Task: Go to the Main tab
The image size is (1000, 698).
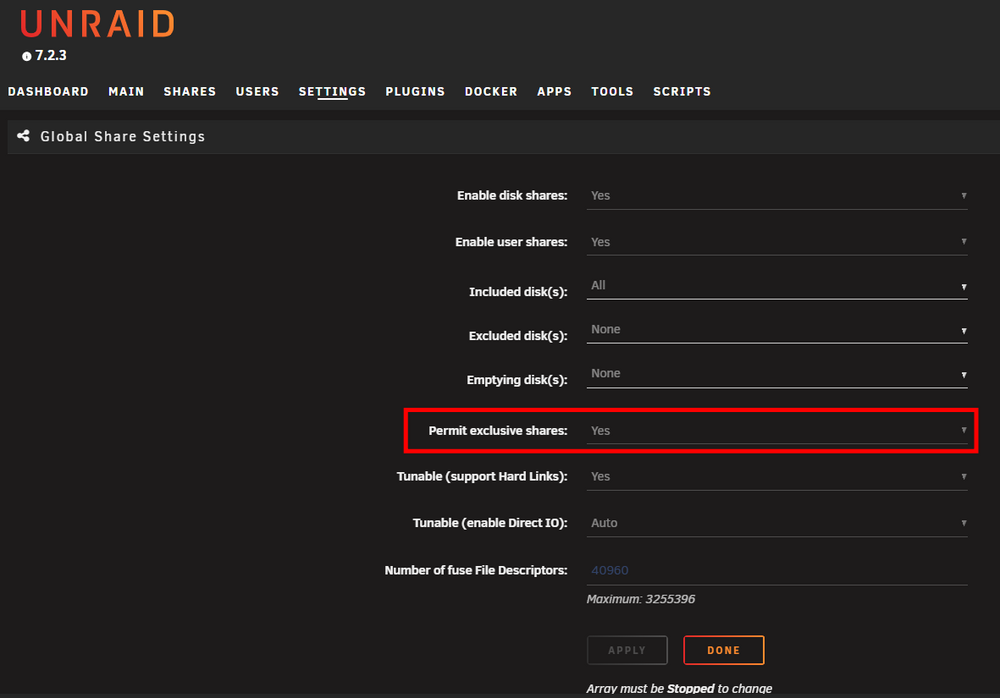Action: pos(126,91)
